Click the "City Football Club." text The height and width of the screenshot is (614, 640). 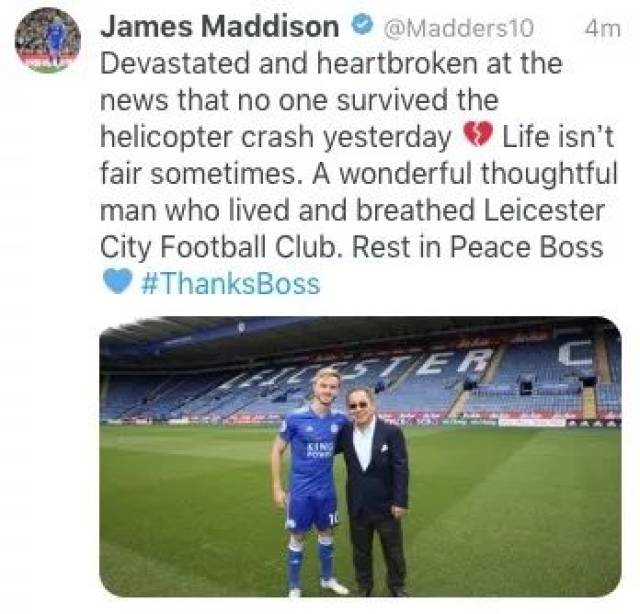coord(221,247)
